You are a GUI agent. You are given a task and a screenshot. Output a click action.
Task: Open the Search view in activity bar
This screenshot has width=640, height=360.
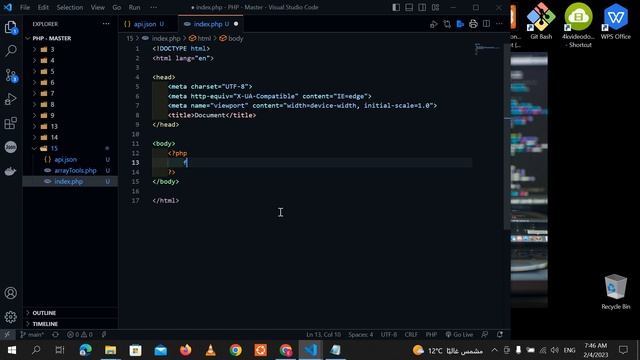click(x=11, y=51)
